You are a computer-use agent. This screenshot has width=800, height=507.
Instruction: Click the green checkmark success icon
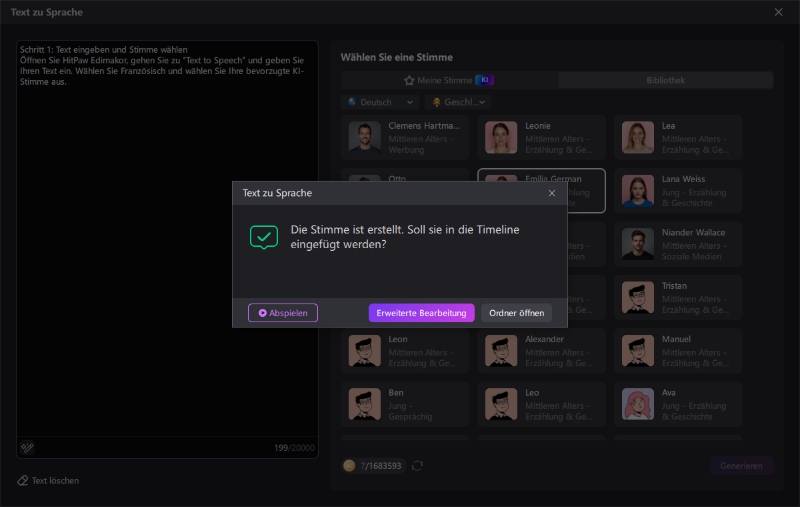click(264, 237)
